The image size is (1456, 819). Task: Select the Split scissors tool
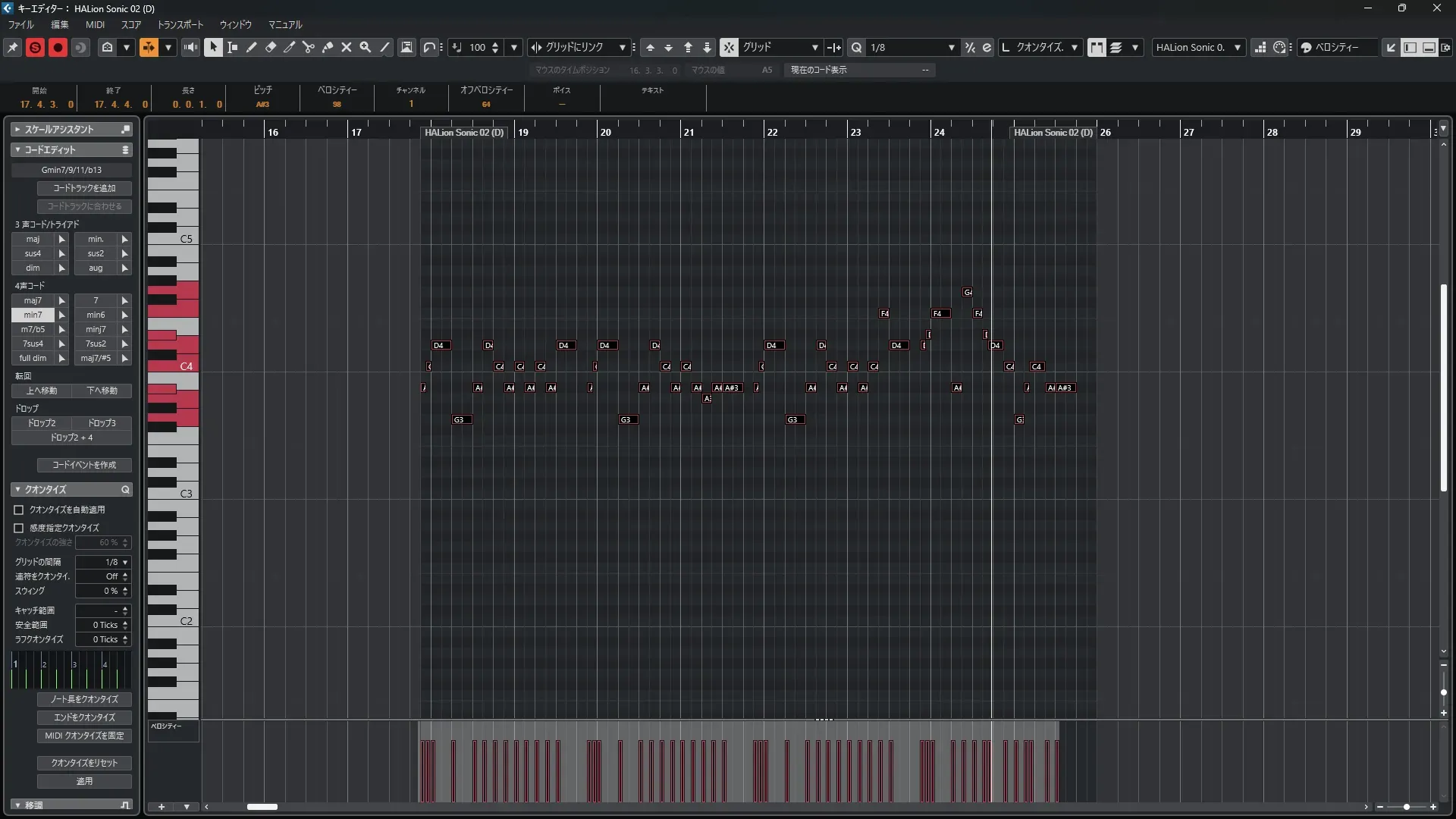[308, 47]
